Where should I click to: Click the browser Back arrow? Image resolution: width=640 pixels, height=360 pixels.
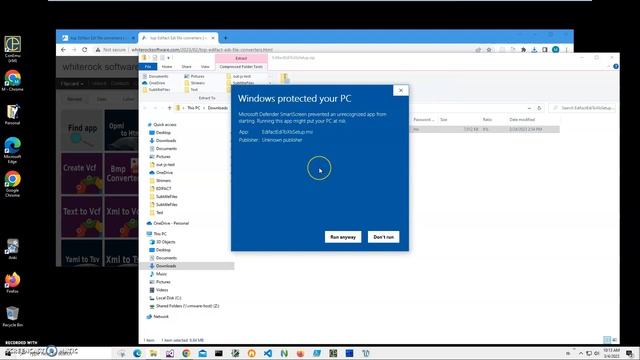pos(63,50)
